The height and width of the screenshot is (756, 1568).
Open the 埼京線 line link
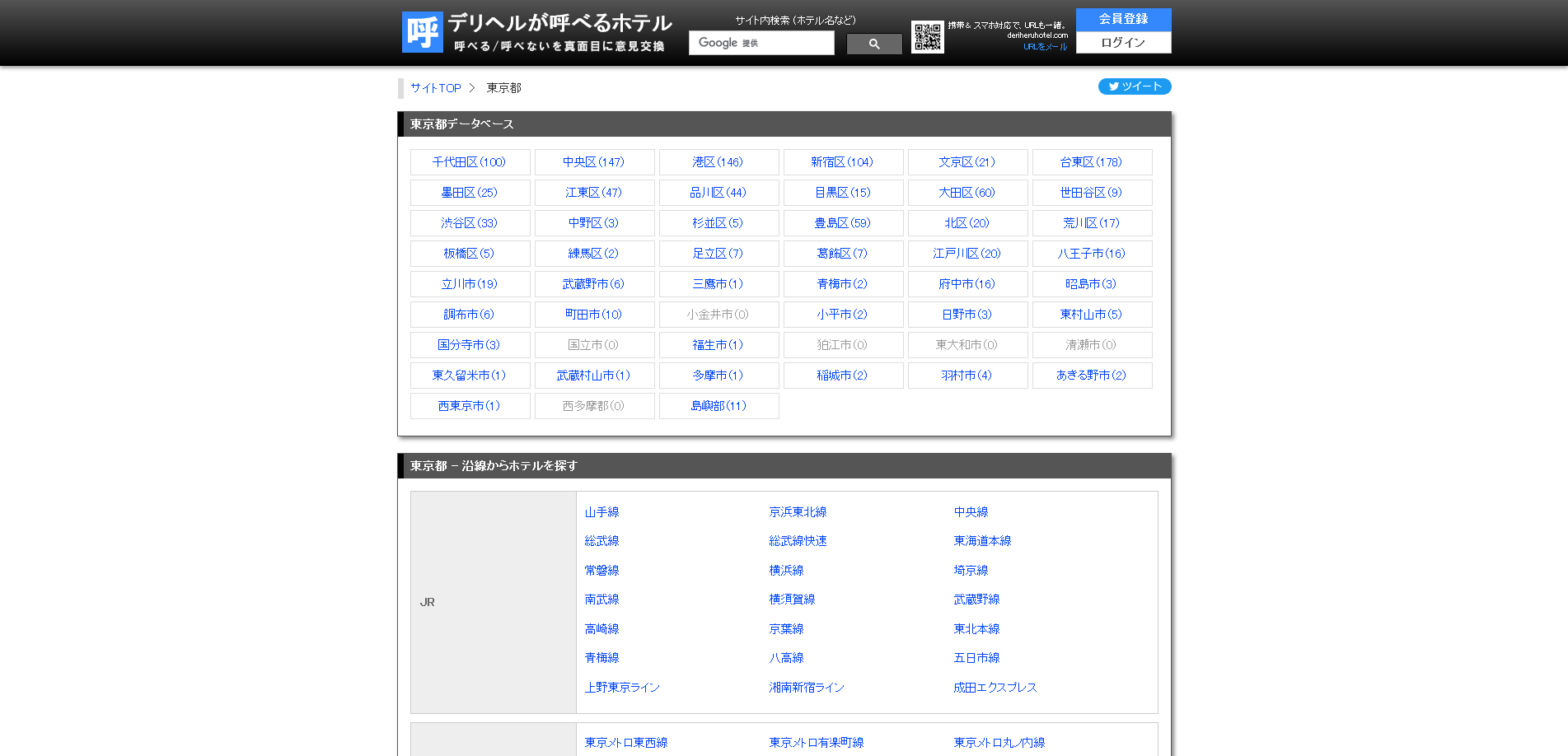coord(971,571)
